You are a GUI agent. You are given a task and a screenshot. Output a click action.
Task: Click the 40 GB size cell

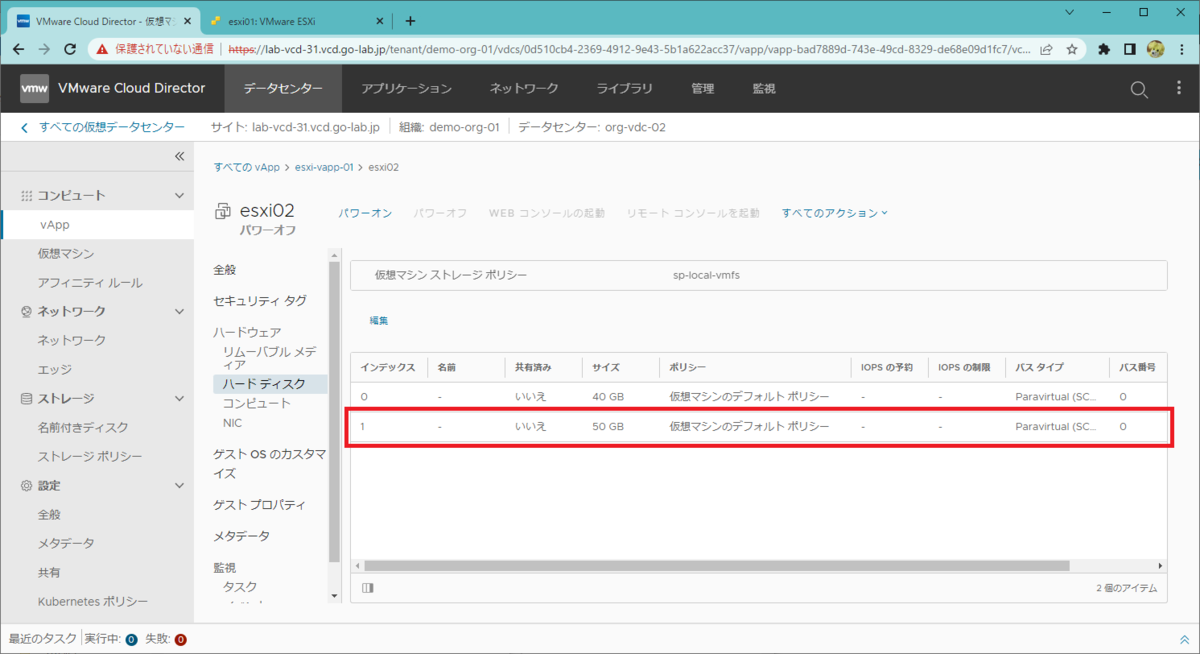click(608, 397)
